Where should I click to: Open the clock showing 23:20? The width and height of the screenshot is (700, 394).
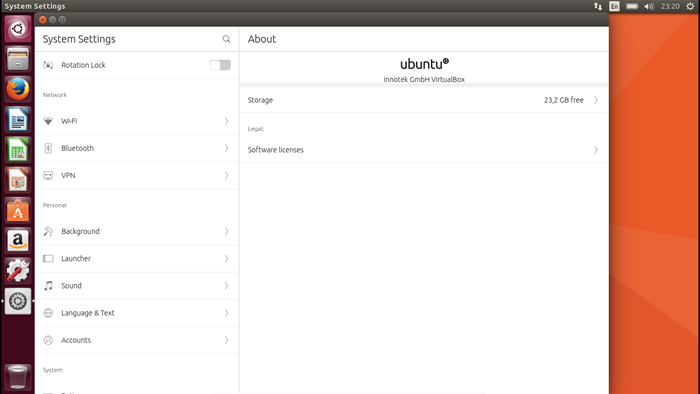[x=670, y=6]
